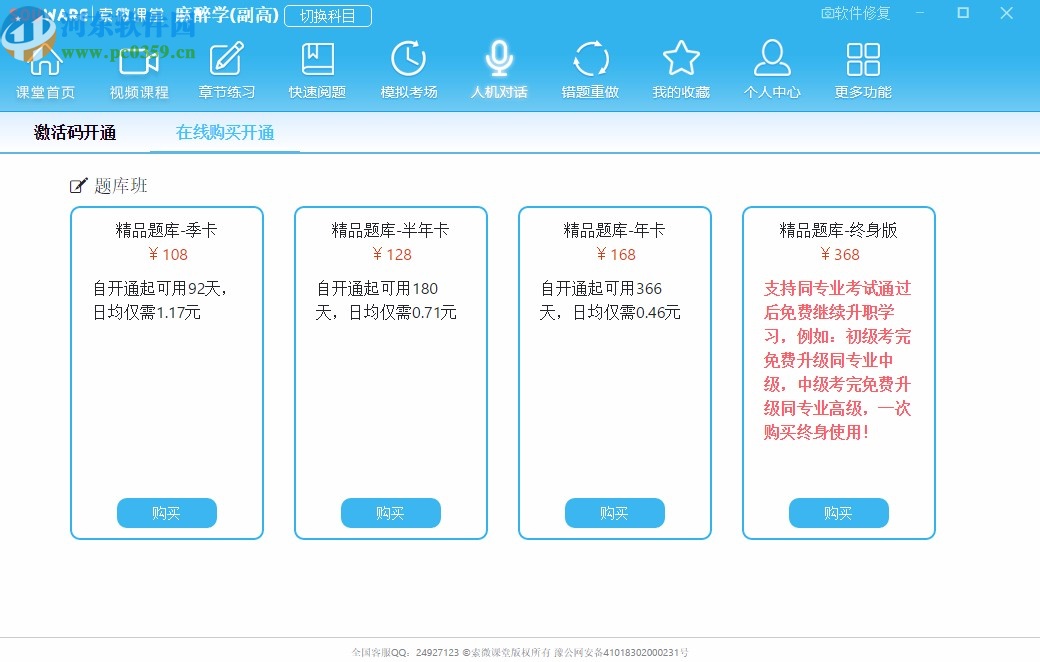Click the 购买 button under the 半年卡

(391, 513)
